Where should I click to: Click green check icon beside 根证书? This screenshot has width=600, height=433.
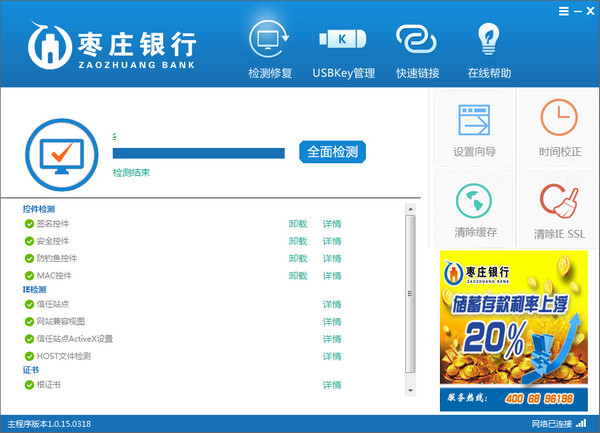29,385
